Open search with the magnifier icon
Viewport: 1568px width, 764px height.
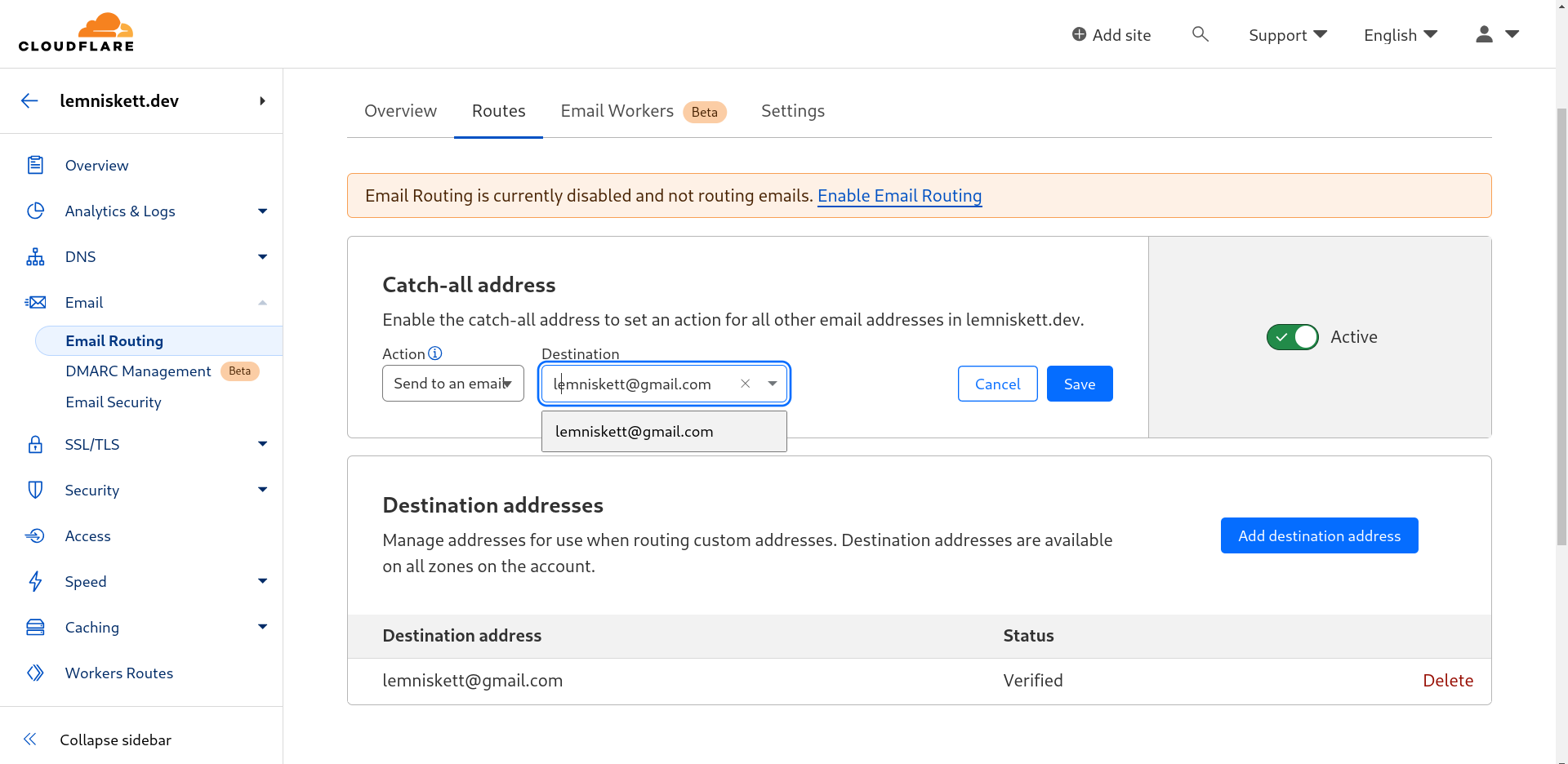coord(1200,34)
